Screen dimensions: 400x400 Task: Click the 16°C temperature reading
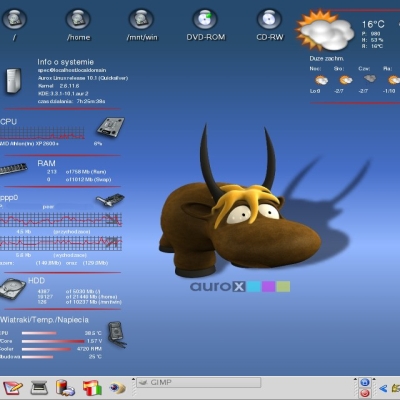[x=373, y=24]
